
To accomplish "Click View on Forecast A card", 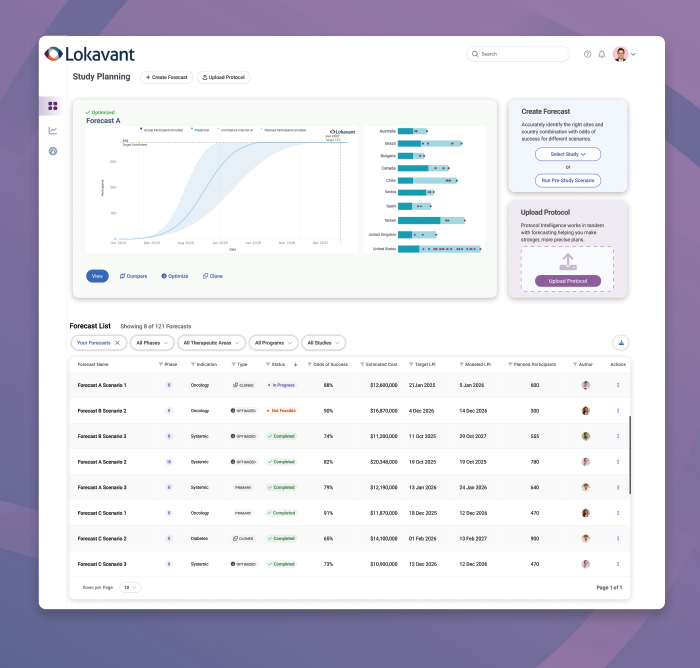I will 97,276.
